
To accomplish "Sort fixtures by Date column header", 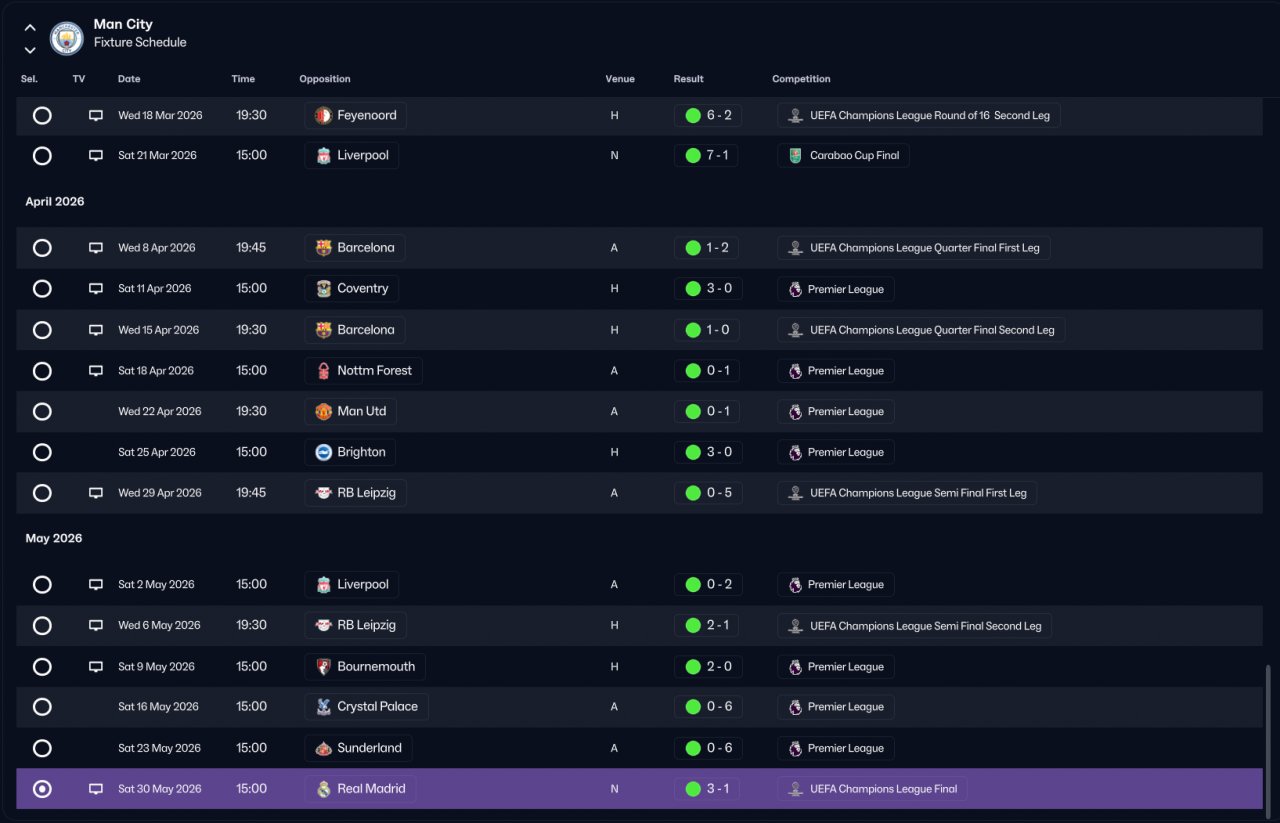I will [129, 79].
